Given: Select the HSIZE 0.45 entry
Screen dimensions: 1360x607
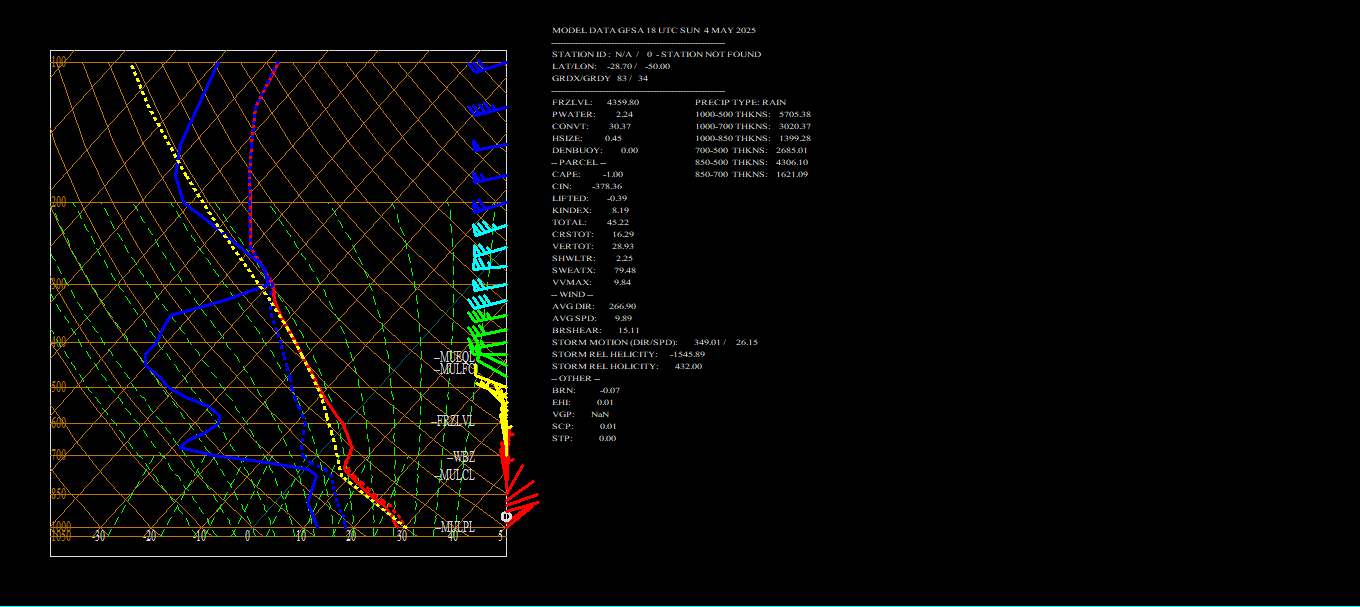Looking at the screenshot, I should pos(587,138).
